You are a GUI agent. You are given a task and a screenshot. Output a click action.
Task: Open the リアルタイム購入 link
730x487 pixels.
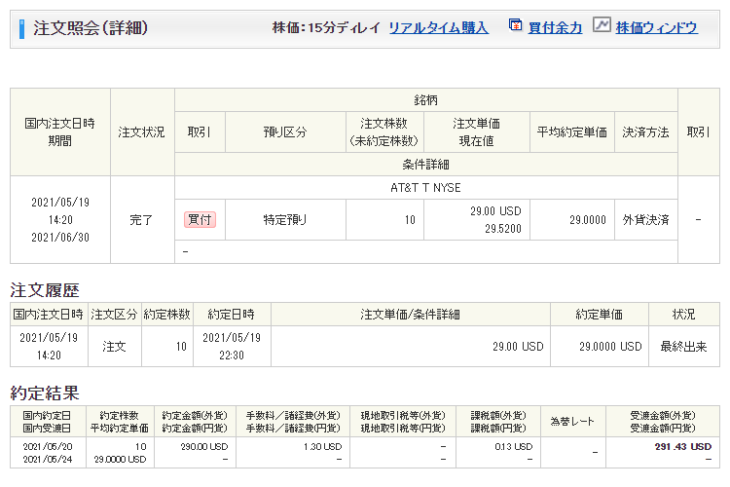tap(438, 28)
